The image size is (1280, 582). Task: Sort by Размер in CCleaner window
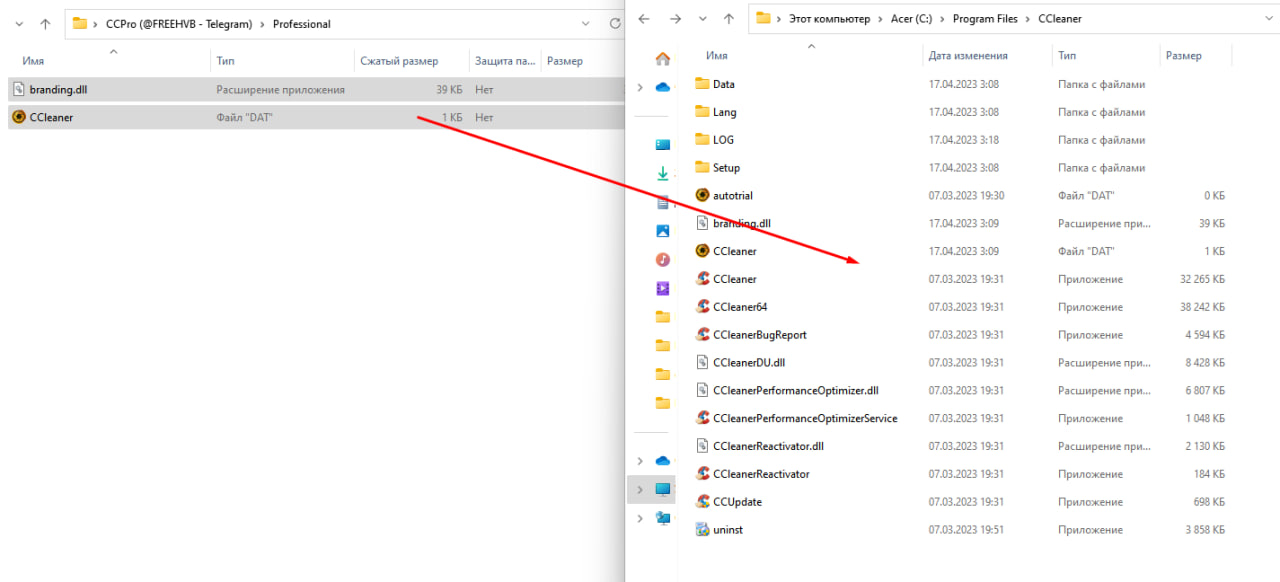pos(1184,56)
